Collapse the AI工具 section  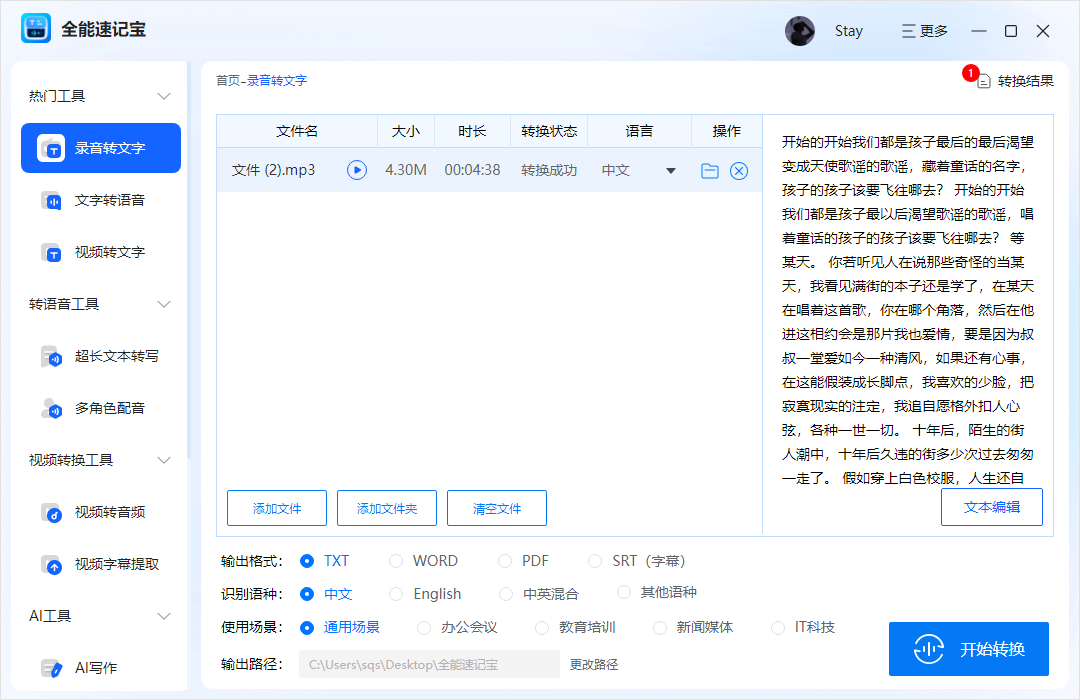(163, 616)
